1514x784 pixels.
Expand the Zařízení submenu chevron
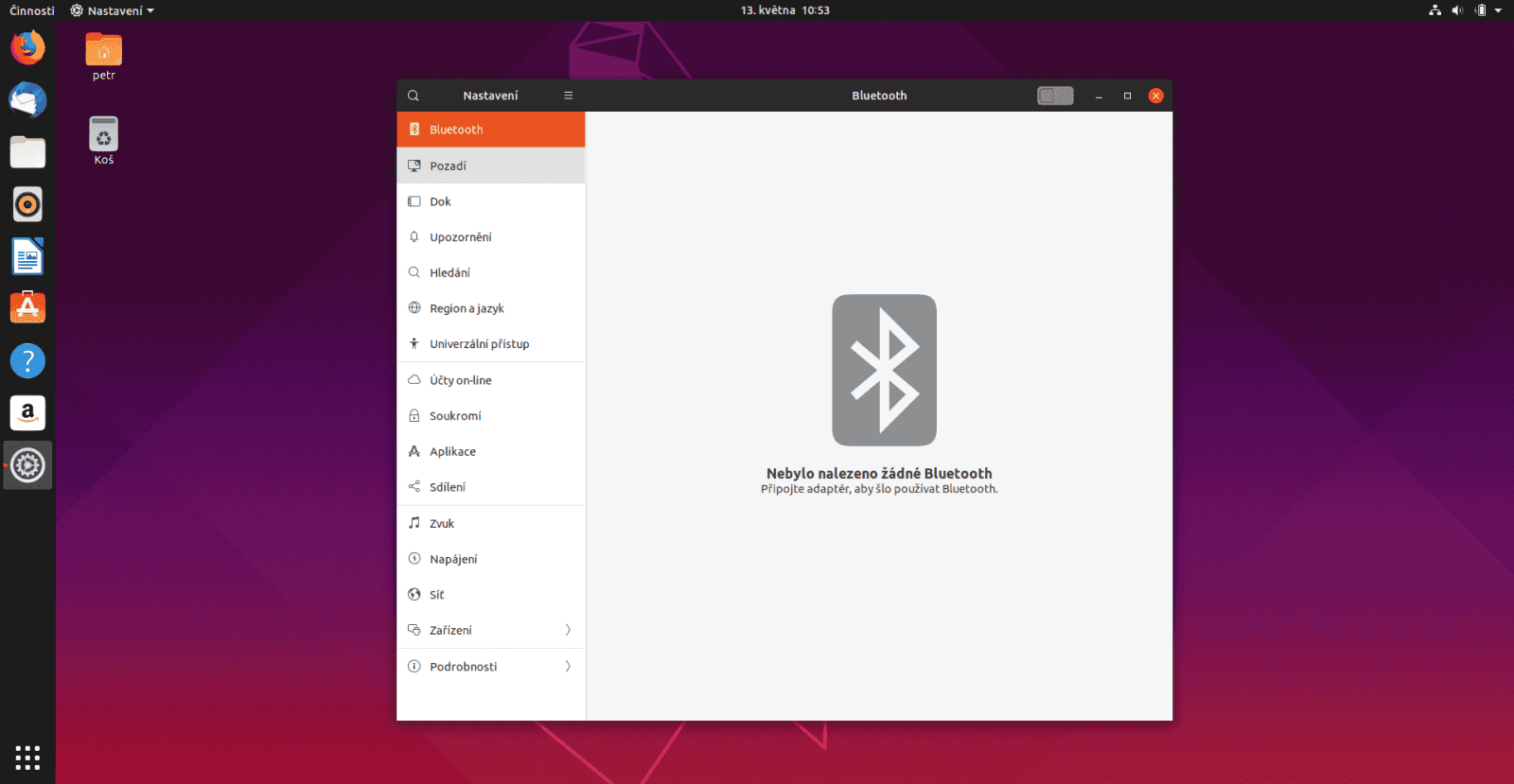coord(568,630)
